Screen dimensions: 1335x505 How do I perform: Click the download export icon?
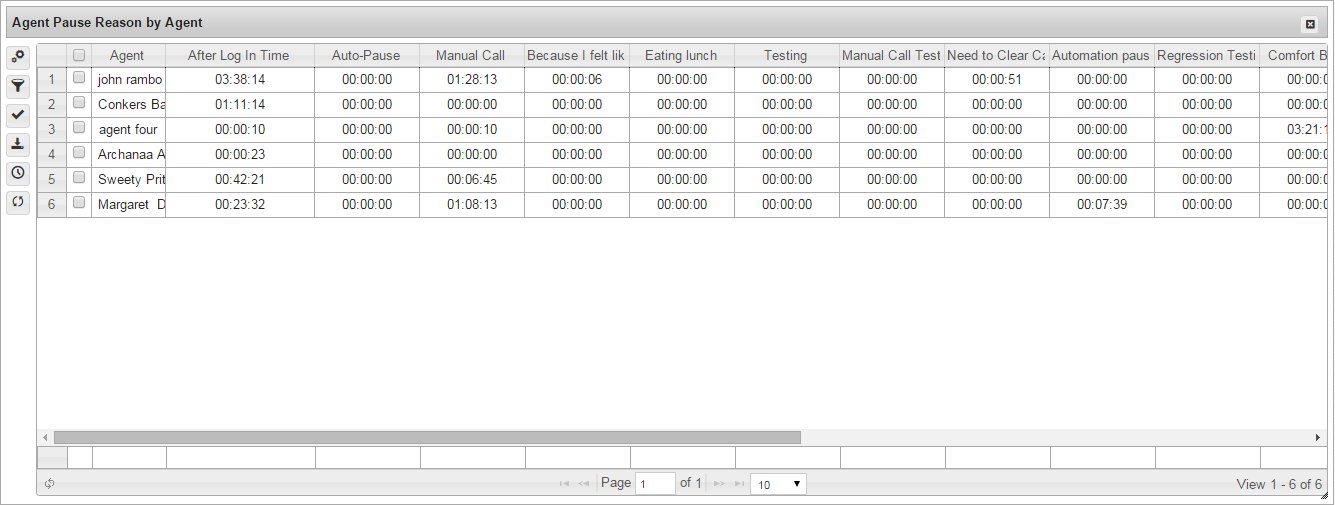[18, 144]
